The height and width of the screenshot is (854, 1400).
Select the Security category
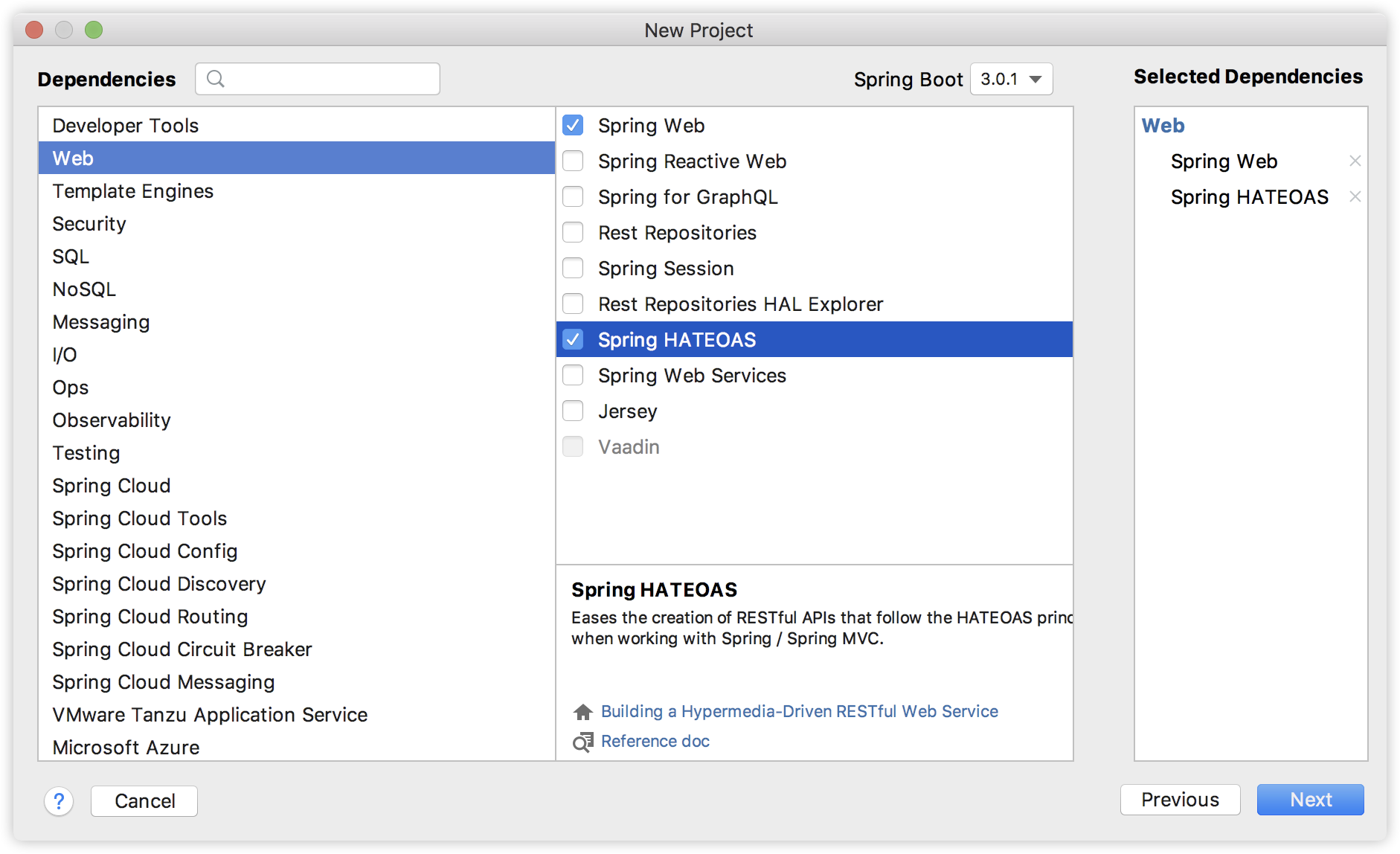pos(89,224)
